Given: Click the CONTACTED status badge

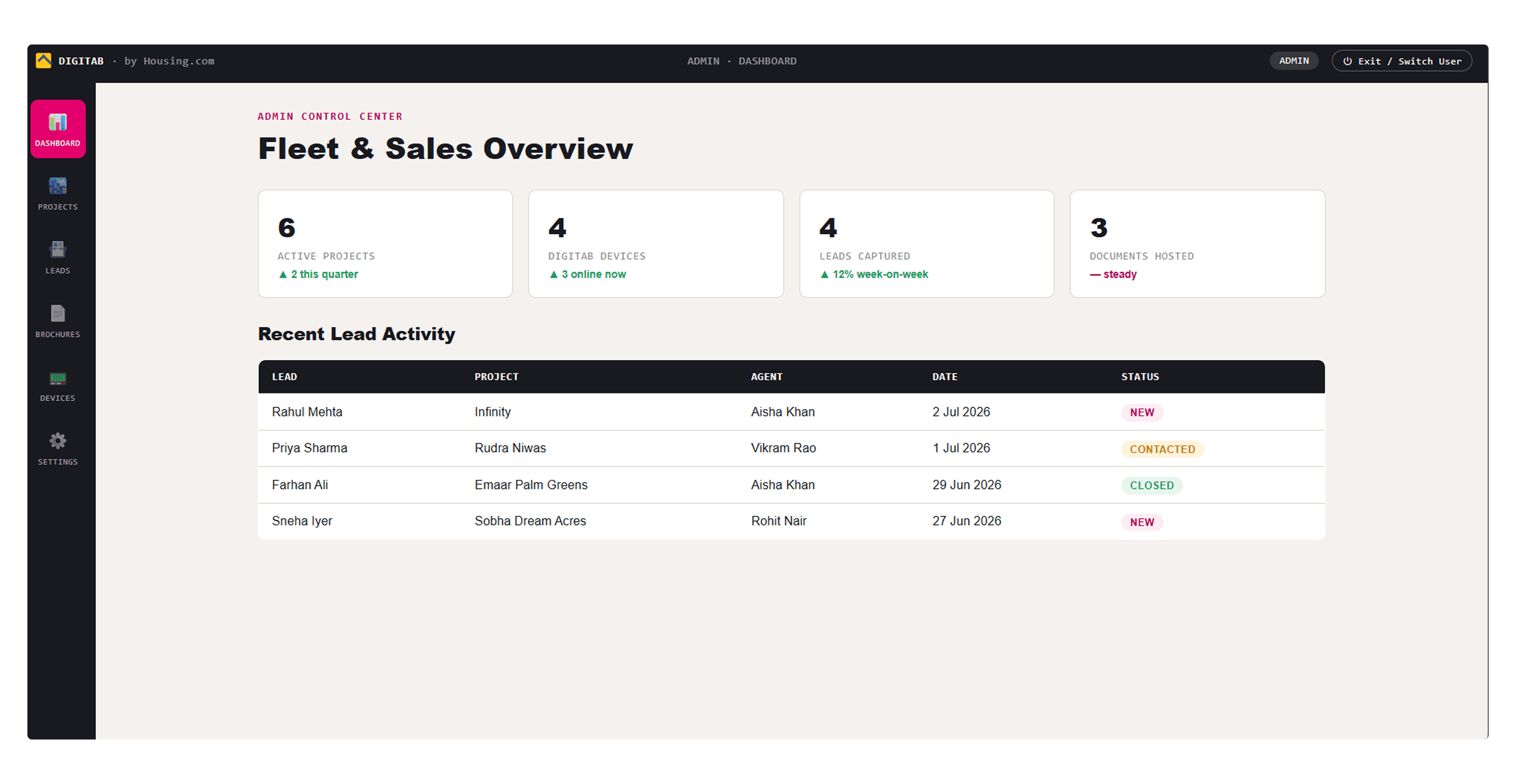Looking at the screenshot, I should 1162,449.
